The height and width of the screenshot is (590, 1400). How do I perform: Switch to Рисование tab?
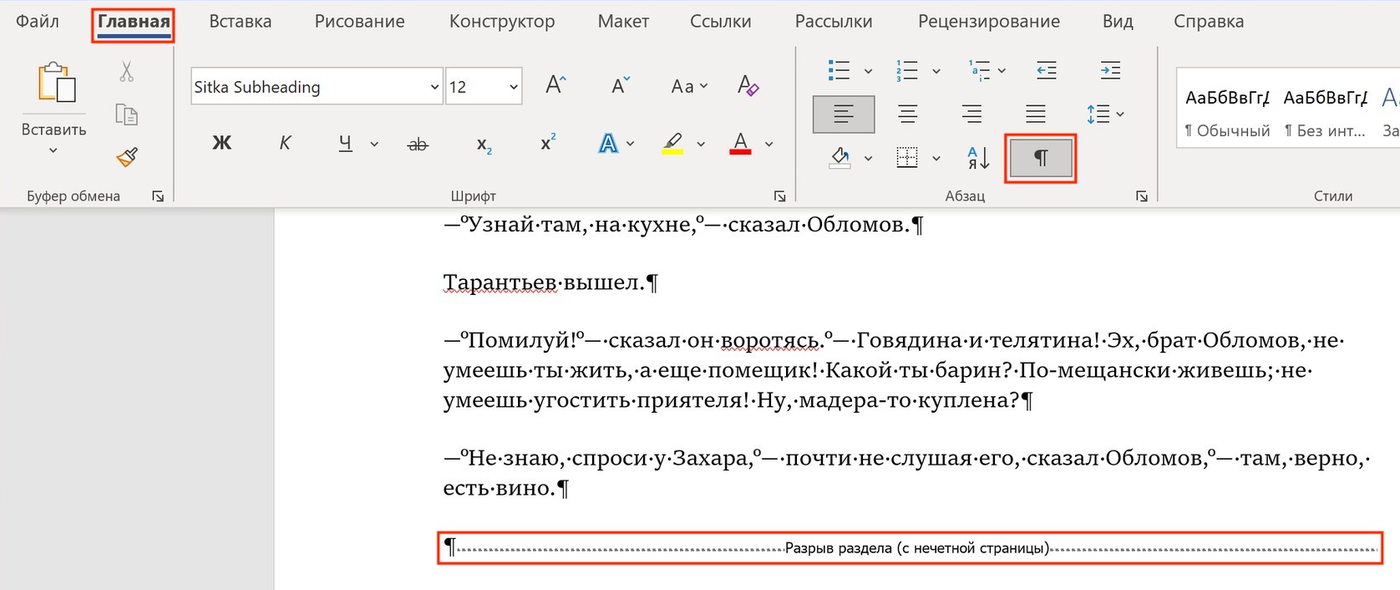[360, 21]
